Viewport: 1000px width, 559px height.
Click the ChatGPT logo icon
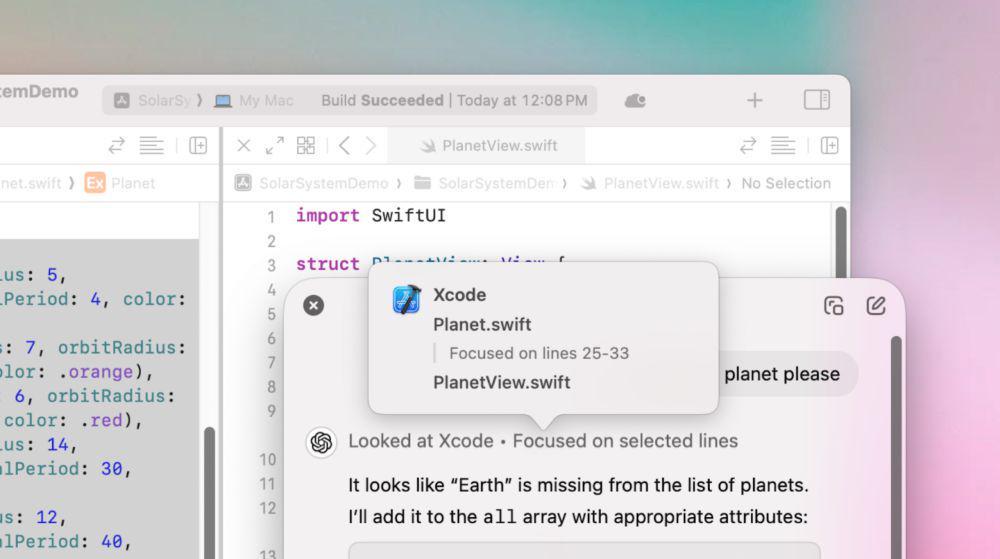(x=321, y=442)
